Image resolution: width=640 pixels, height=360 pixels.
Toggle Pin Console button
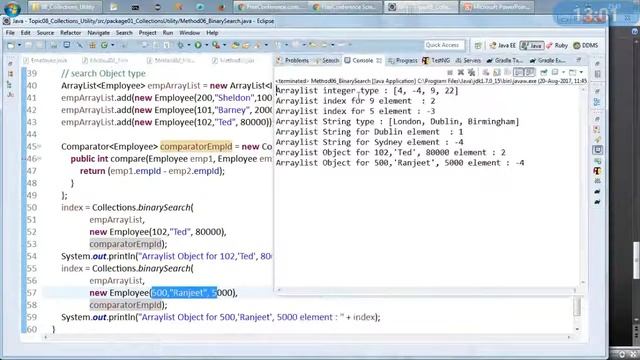[x=544, y=72]
